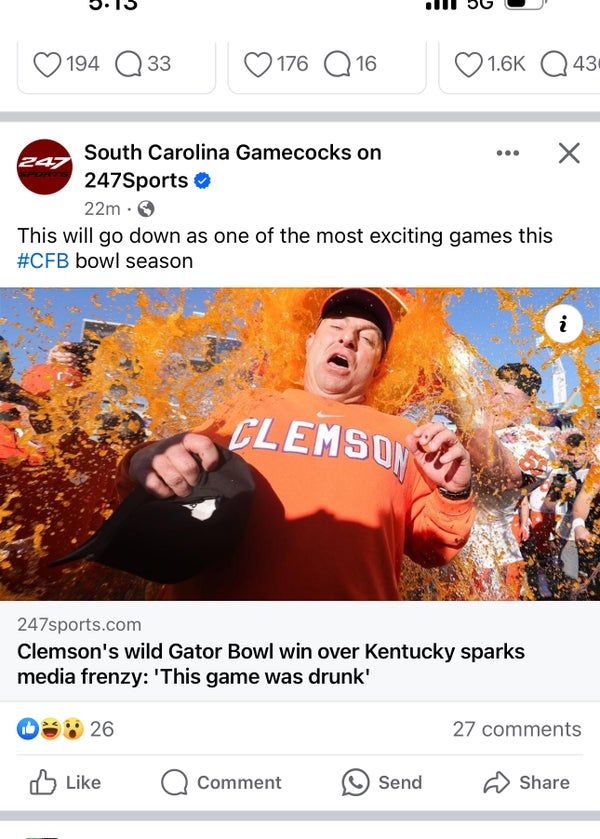600x839 pixels.
Task: Open the reactions list showing 26
Action: pyautogui.click(x=66, y=729)
